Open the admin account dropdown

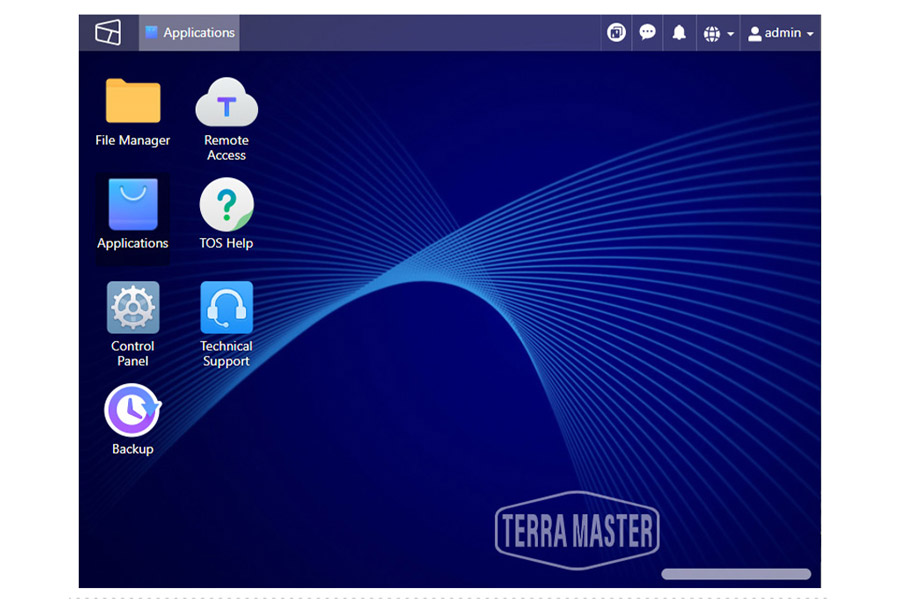tap(780, 31)
